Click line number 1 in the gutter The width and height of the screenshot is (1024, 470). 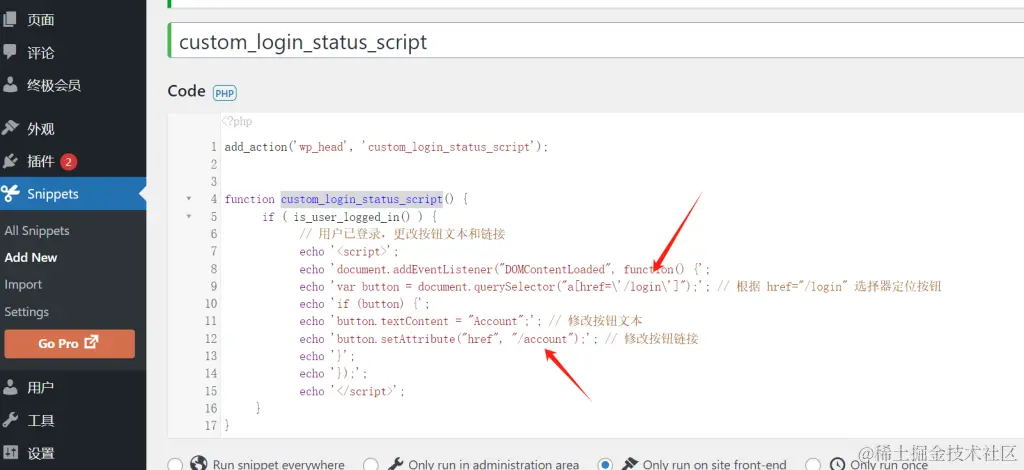tap(214, 147)
